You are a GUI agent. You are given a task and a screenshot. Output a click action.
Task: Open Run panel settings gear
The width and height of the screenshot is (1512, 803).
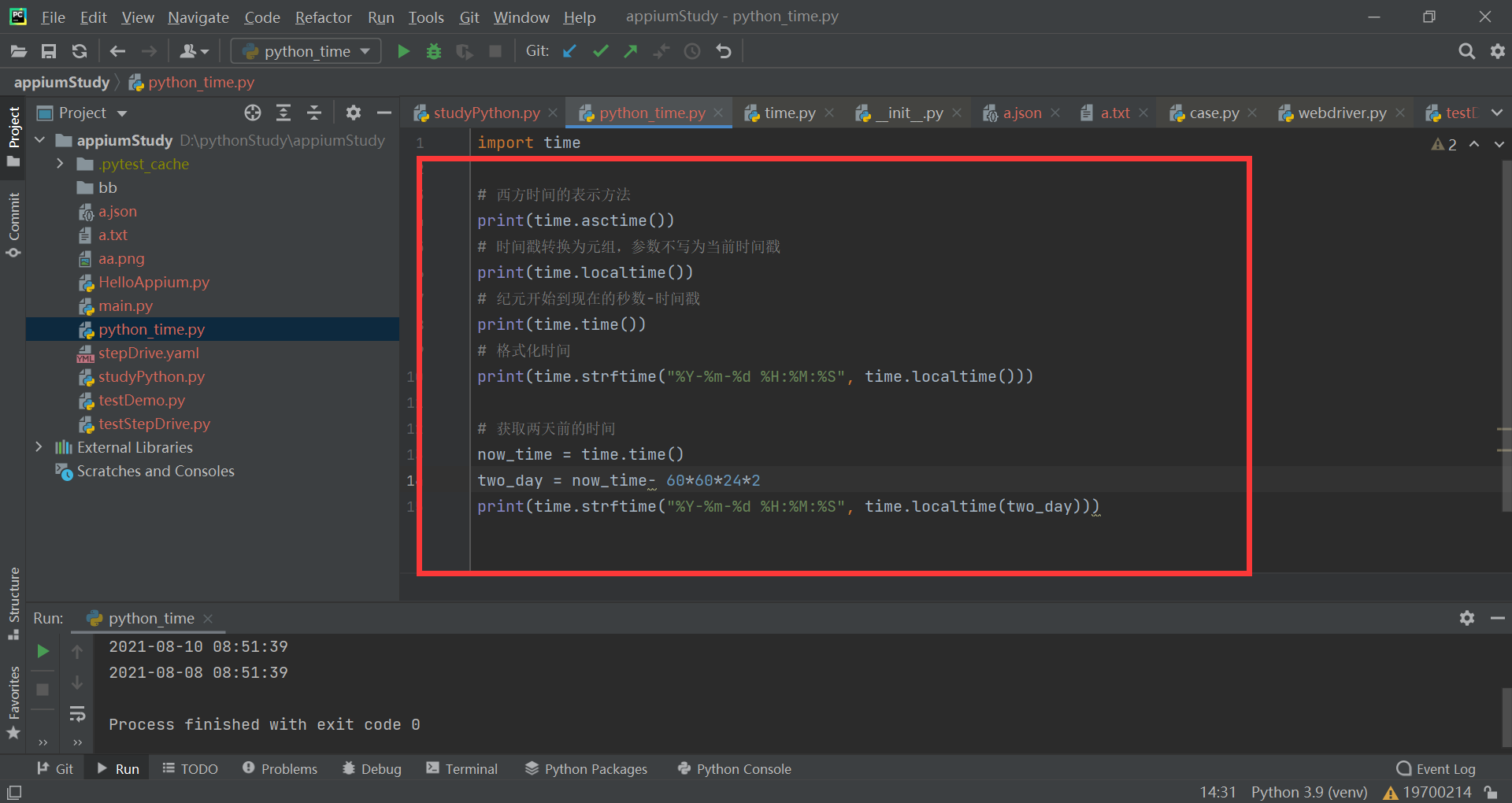(x=1467, y=618)
